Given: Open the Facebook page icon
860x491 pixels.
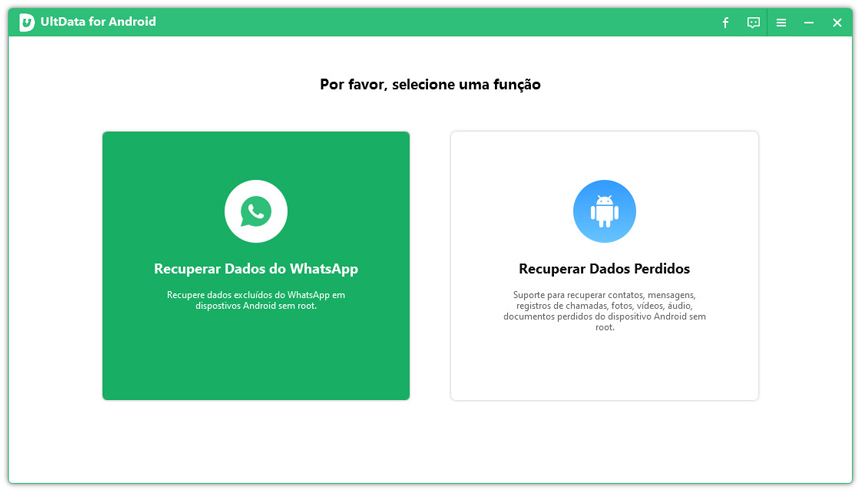Looking at the screenshot, I should click(x=725, y=22).
